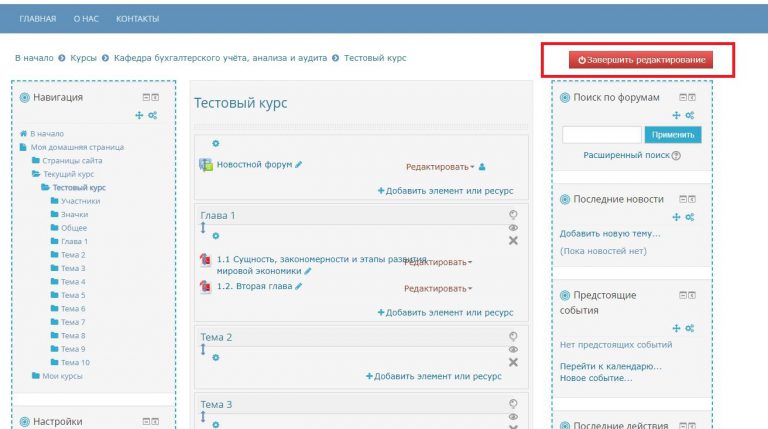Open the КОНТАКТЫ menu item

point(137,19)
